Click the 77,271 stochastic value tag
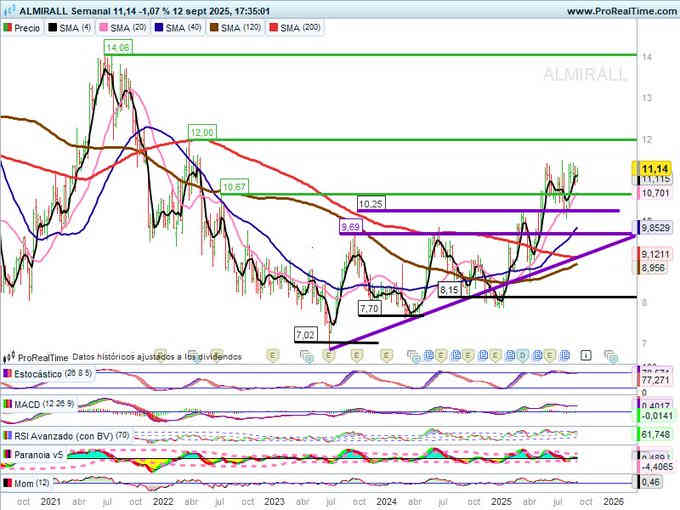680x510 pixels. (654, 380)
